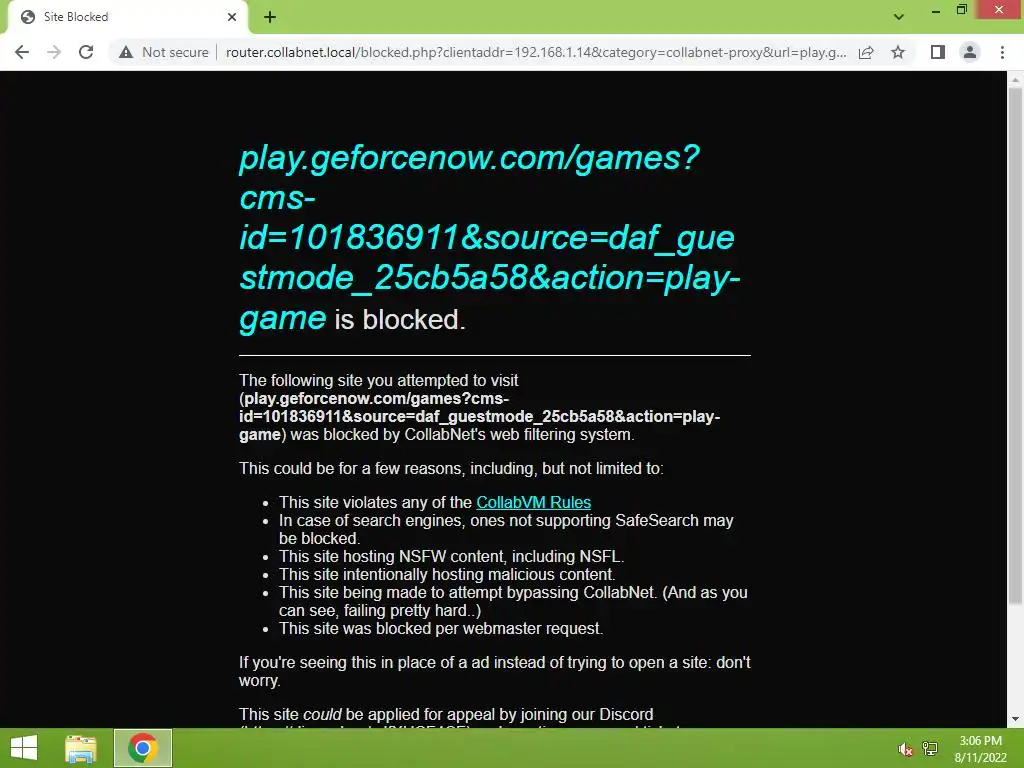This screenshot has width=1024, height=768.
Task: Click the text 'is blocked.'
Action: [x=400, y=320]
